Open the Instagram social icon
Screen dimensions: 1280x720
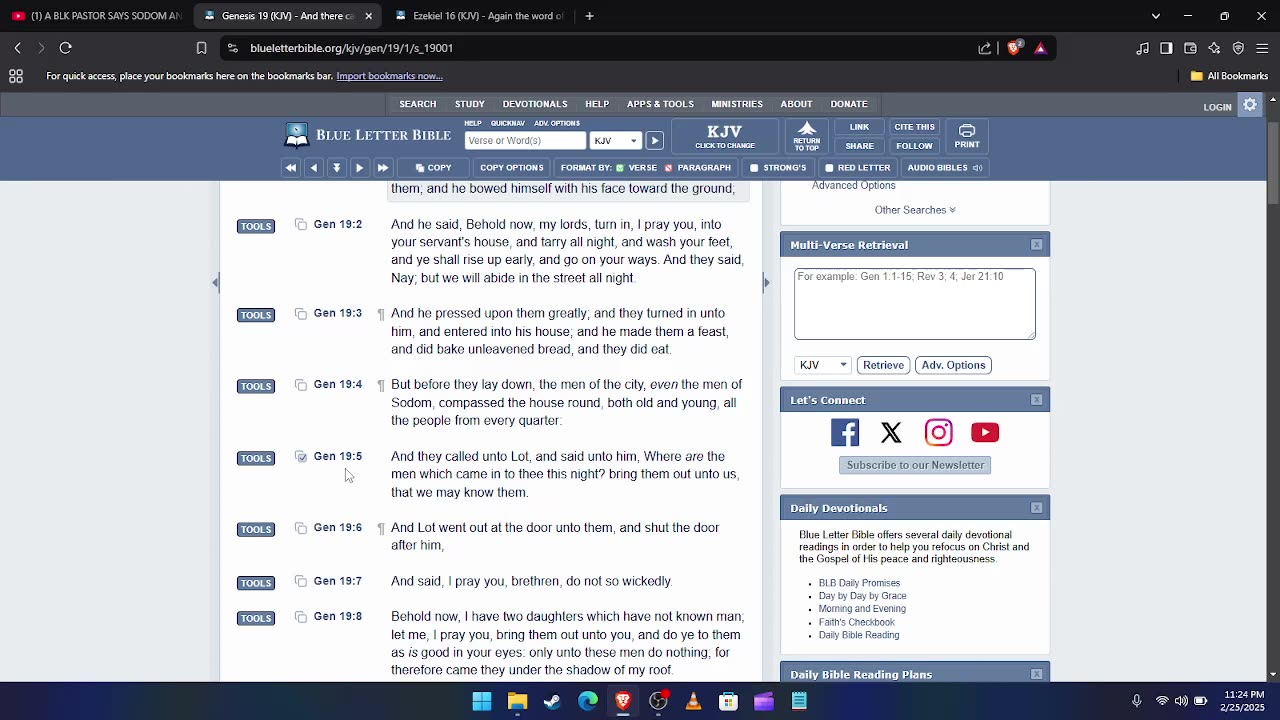click(x=938, y=432)
